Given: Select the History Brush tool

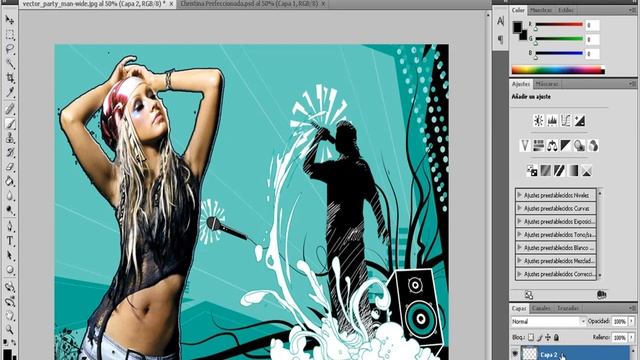Looking at the screenshot, I should [x=10, y=152].
